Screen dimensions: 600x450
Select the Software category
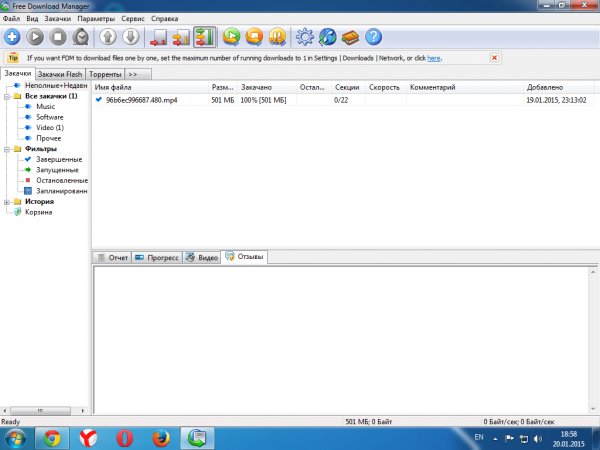pos(50,117)
